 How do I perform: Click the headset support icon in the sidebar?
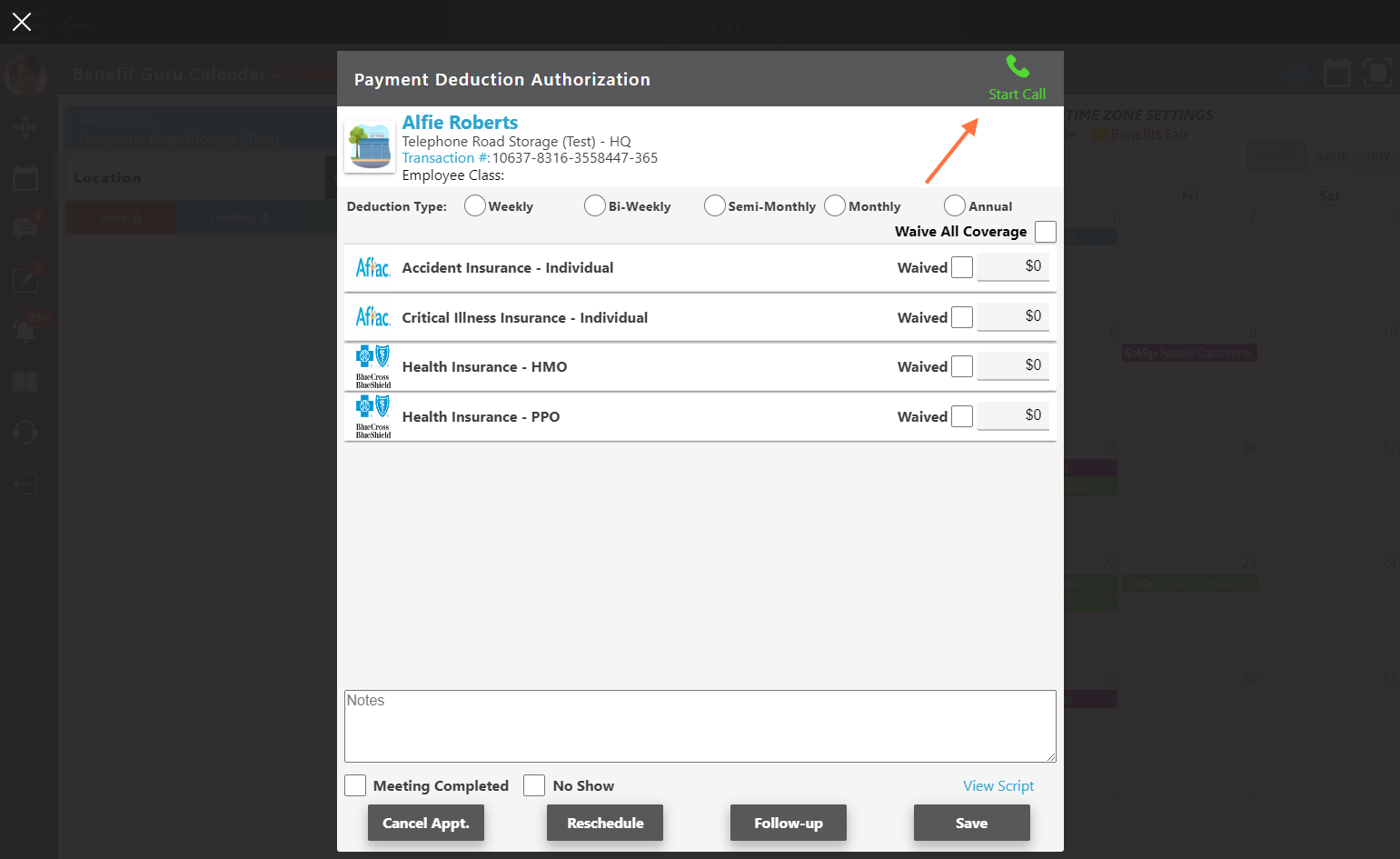coord(25,432)
